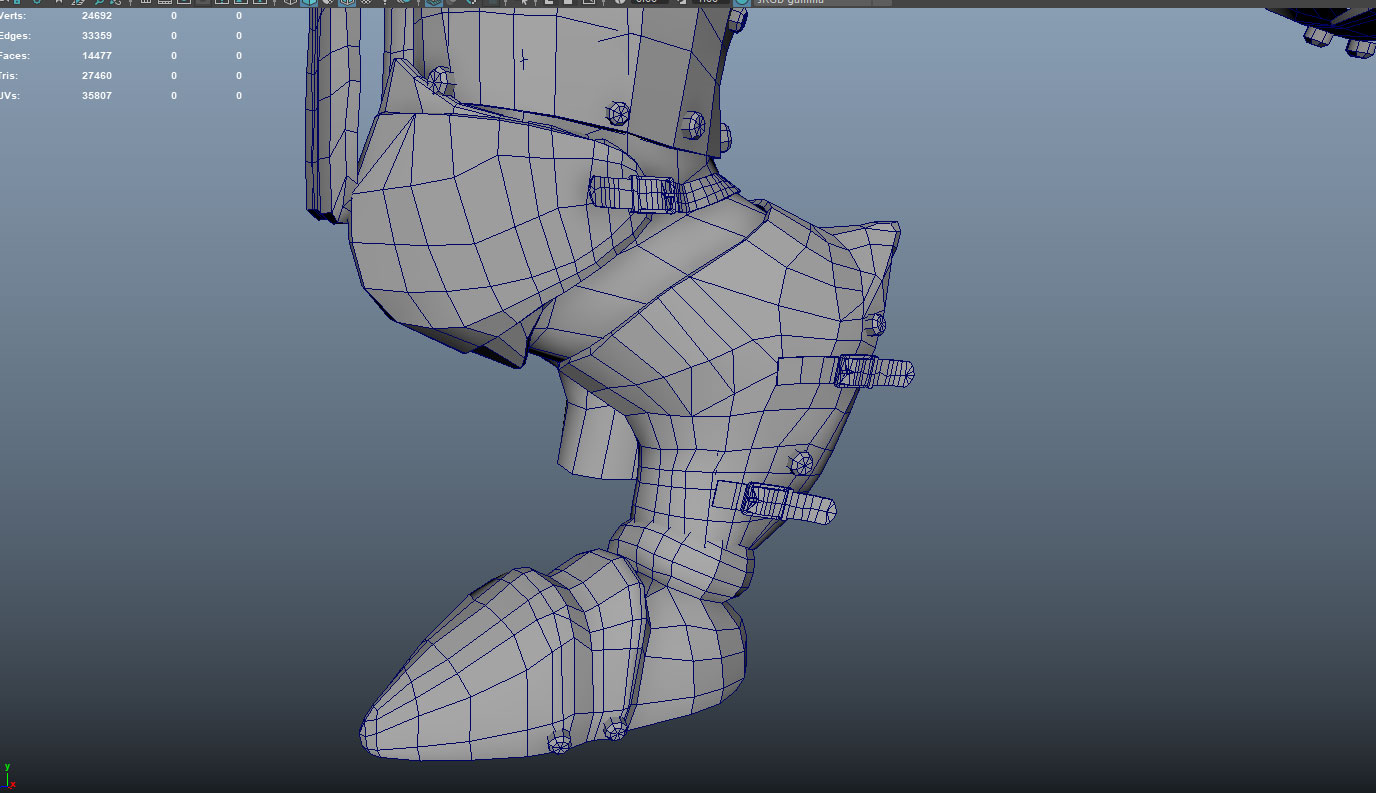This screenshot has width=1376, height=793.
Task: Click the XY axis indicator in the viewport corner
Action: pyautogui.click(x=8, y=778)
